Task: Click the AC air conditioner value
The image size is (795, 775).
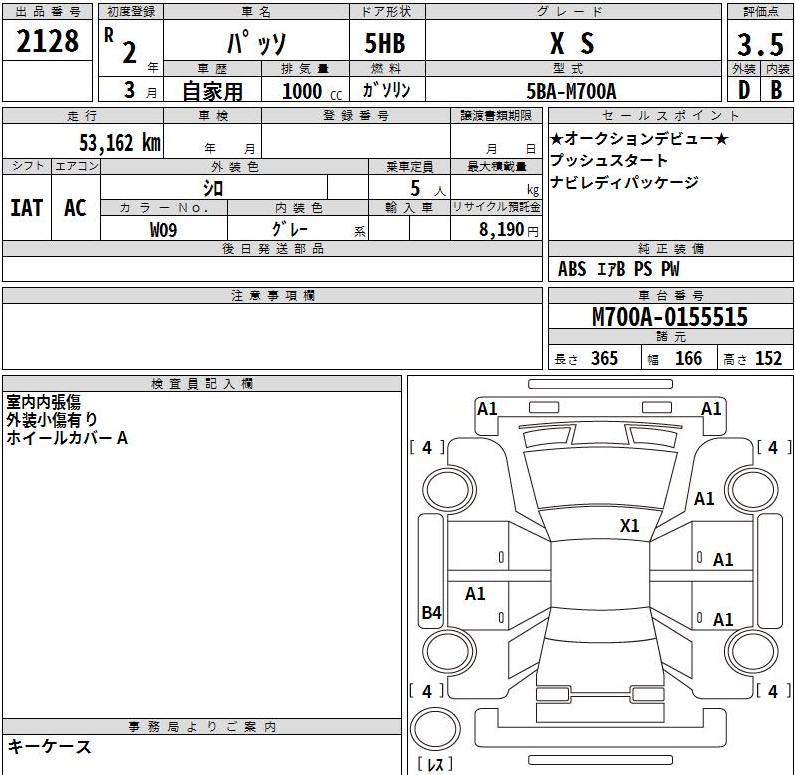Action: 75,208
